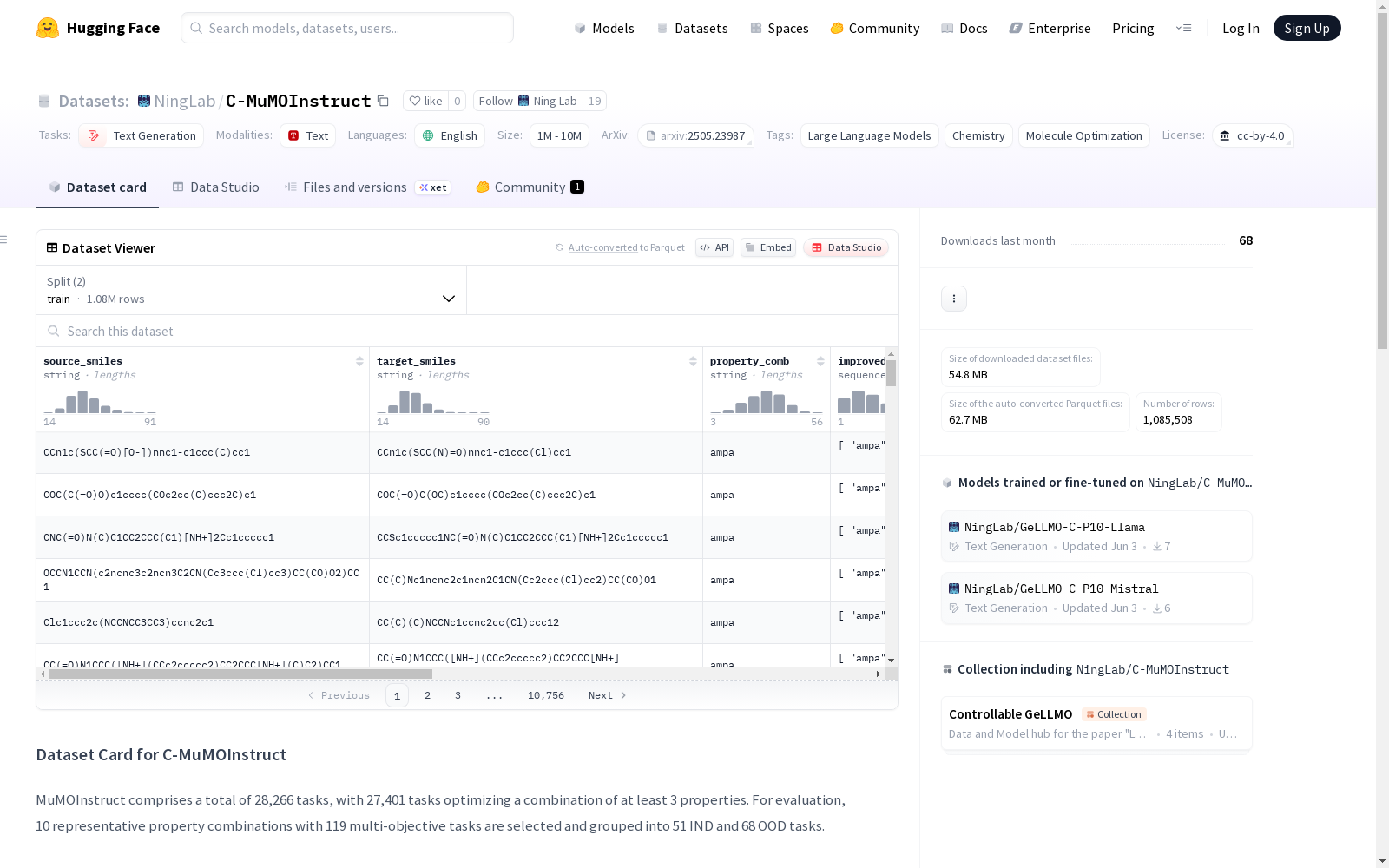Switch to the Dataset card tab
The width and height of the screenshot is (1389, 868).
(x=97, y=187)
